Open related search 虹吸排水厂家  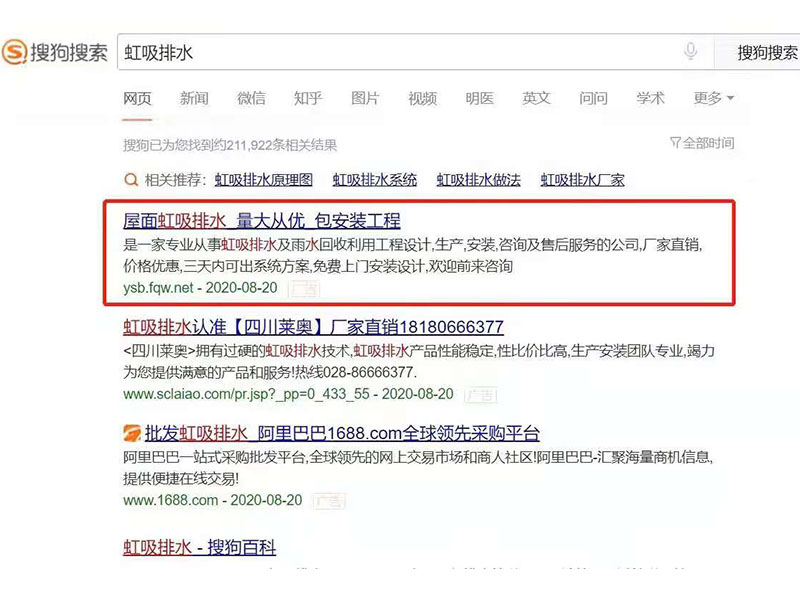pyautogui.click(x=583, y=180)
